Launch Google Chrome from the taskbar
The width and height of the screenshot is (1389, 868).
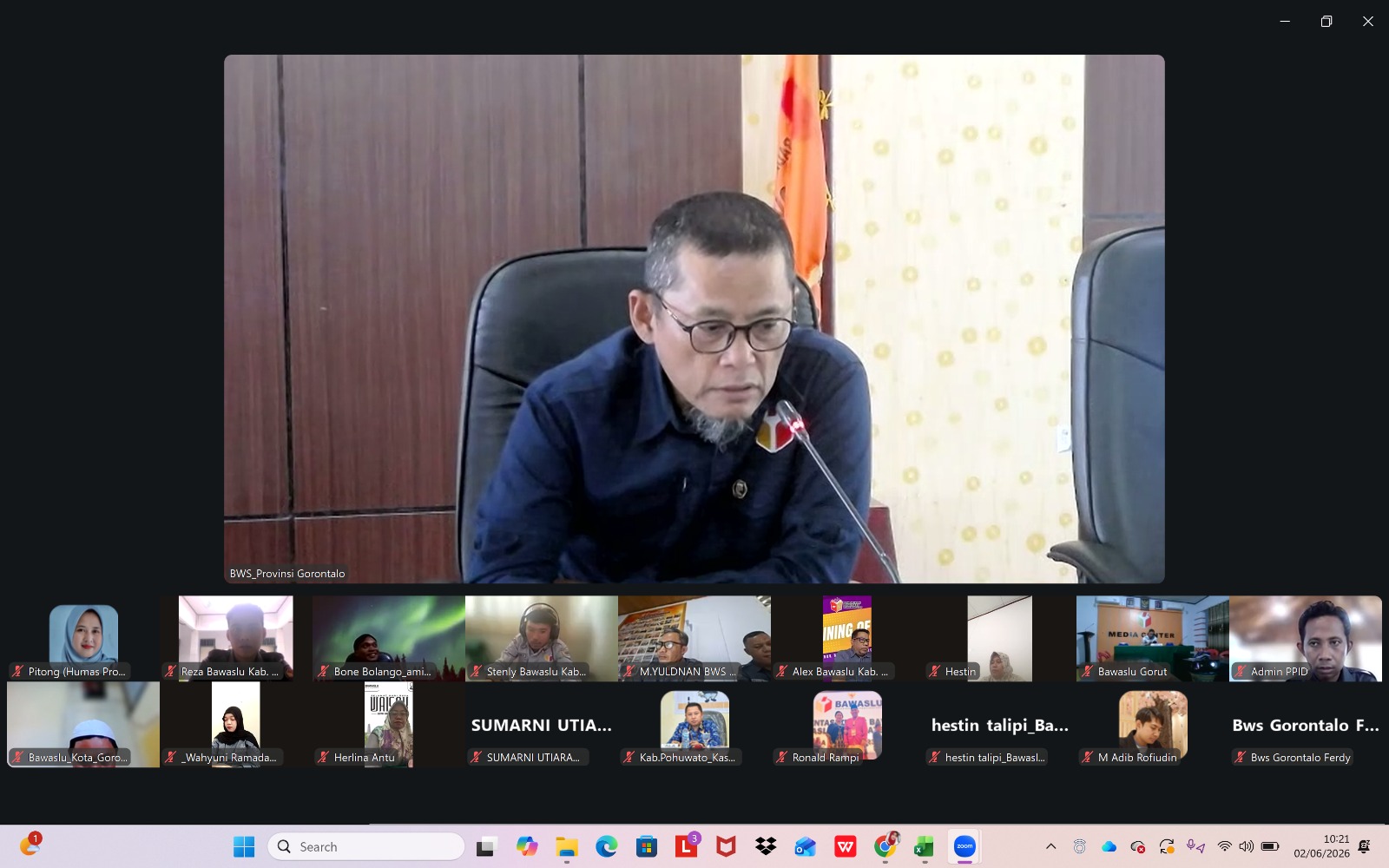[885, 846]
